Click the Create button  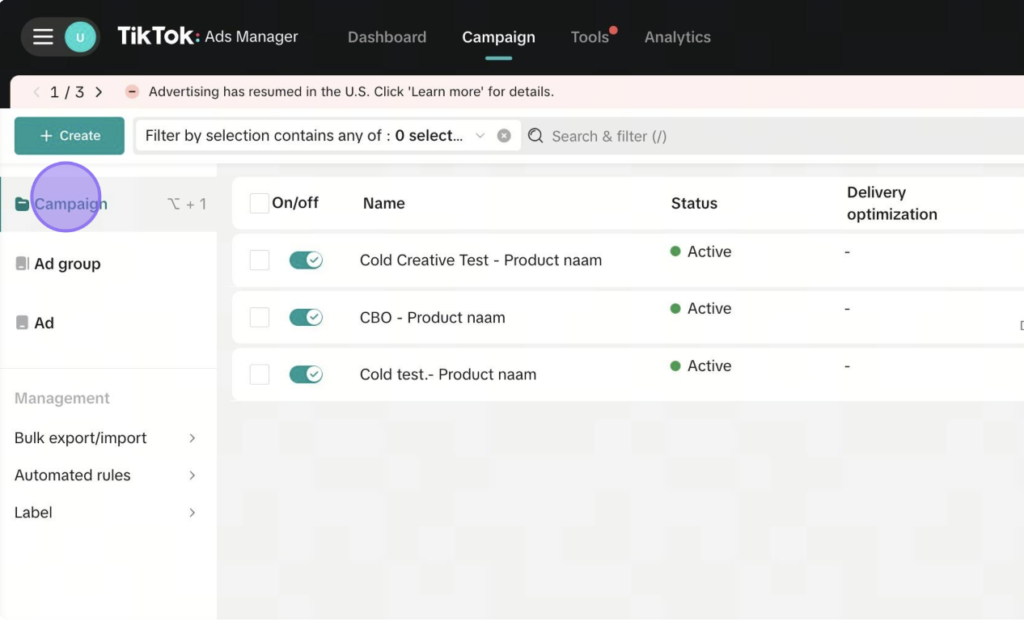coord(69,136)
